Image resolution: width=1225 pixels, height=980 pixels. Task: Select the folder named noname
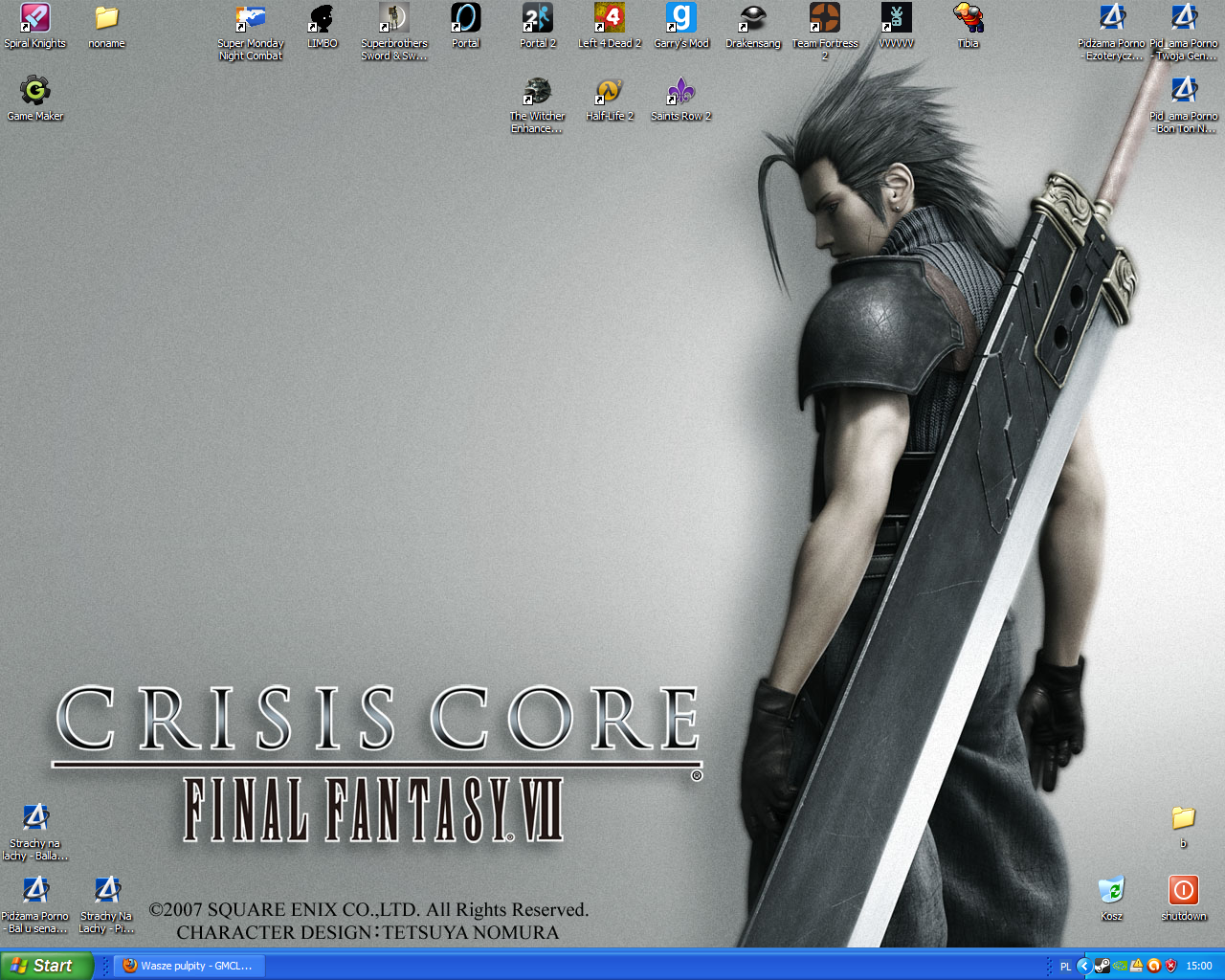pyautogui.click(x=106, y=19)
